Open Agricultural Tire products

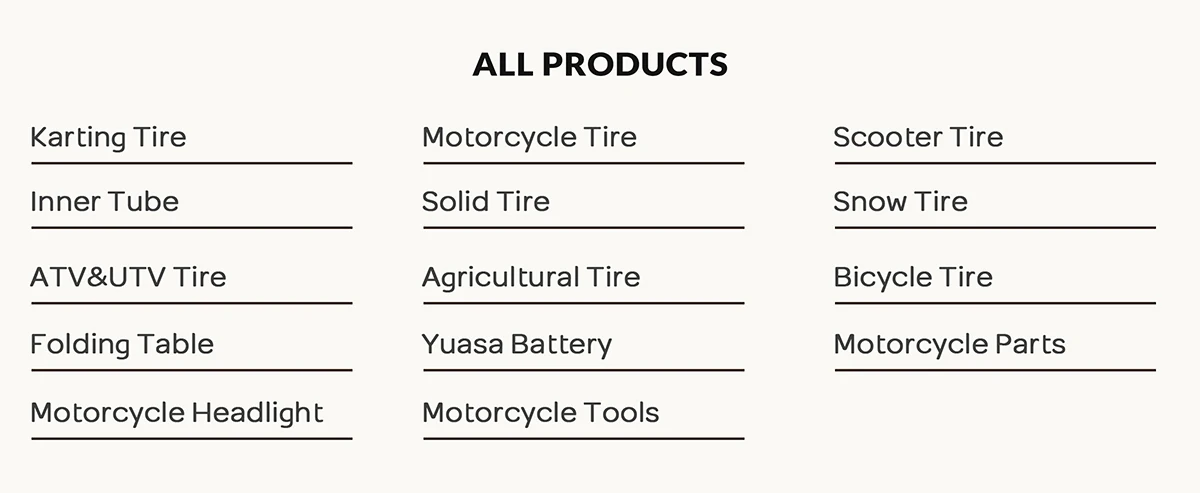530,277
